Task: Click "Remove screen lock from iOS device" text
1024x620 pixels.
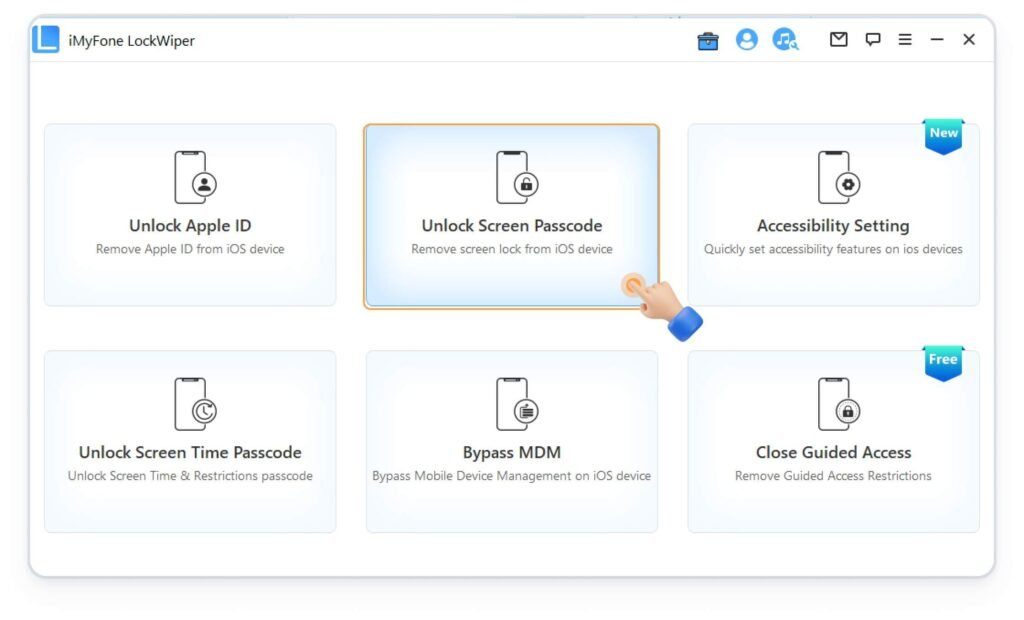Action: 512,250
